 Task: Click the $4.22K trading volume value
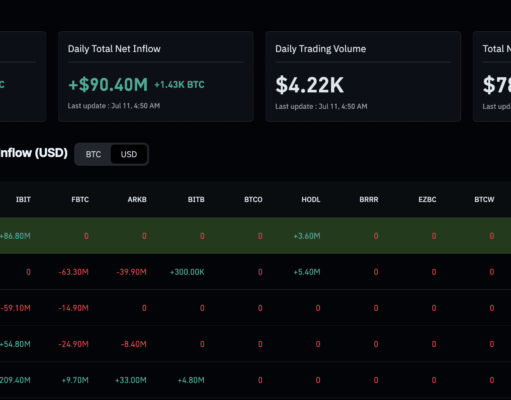309,85
